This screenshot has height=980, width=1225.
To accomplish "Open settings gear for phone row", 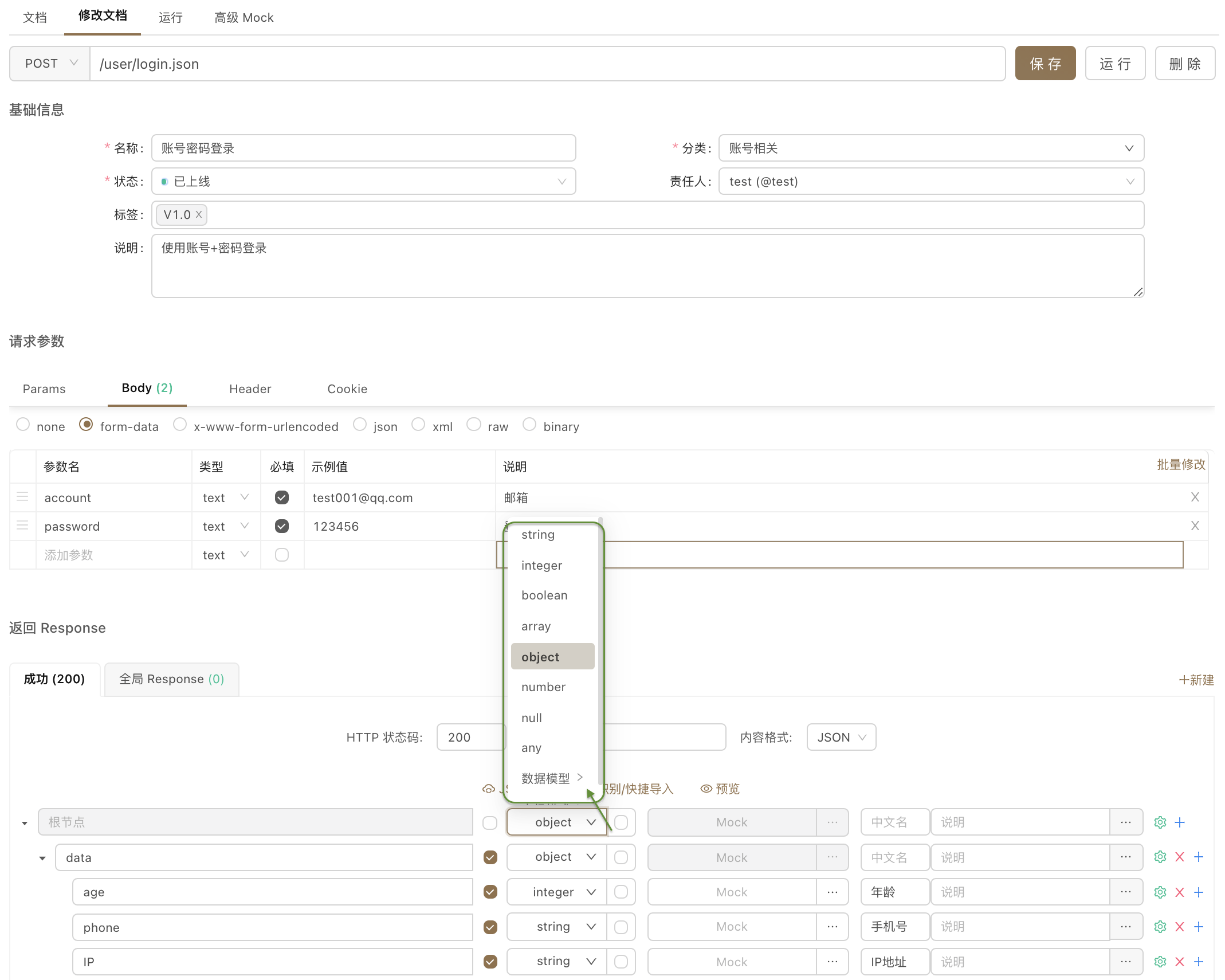I will [x=1160, y=927].
